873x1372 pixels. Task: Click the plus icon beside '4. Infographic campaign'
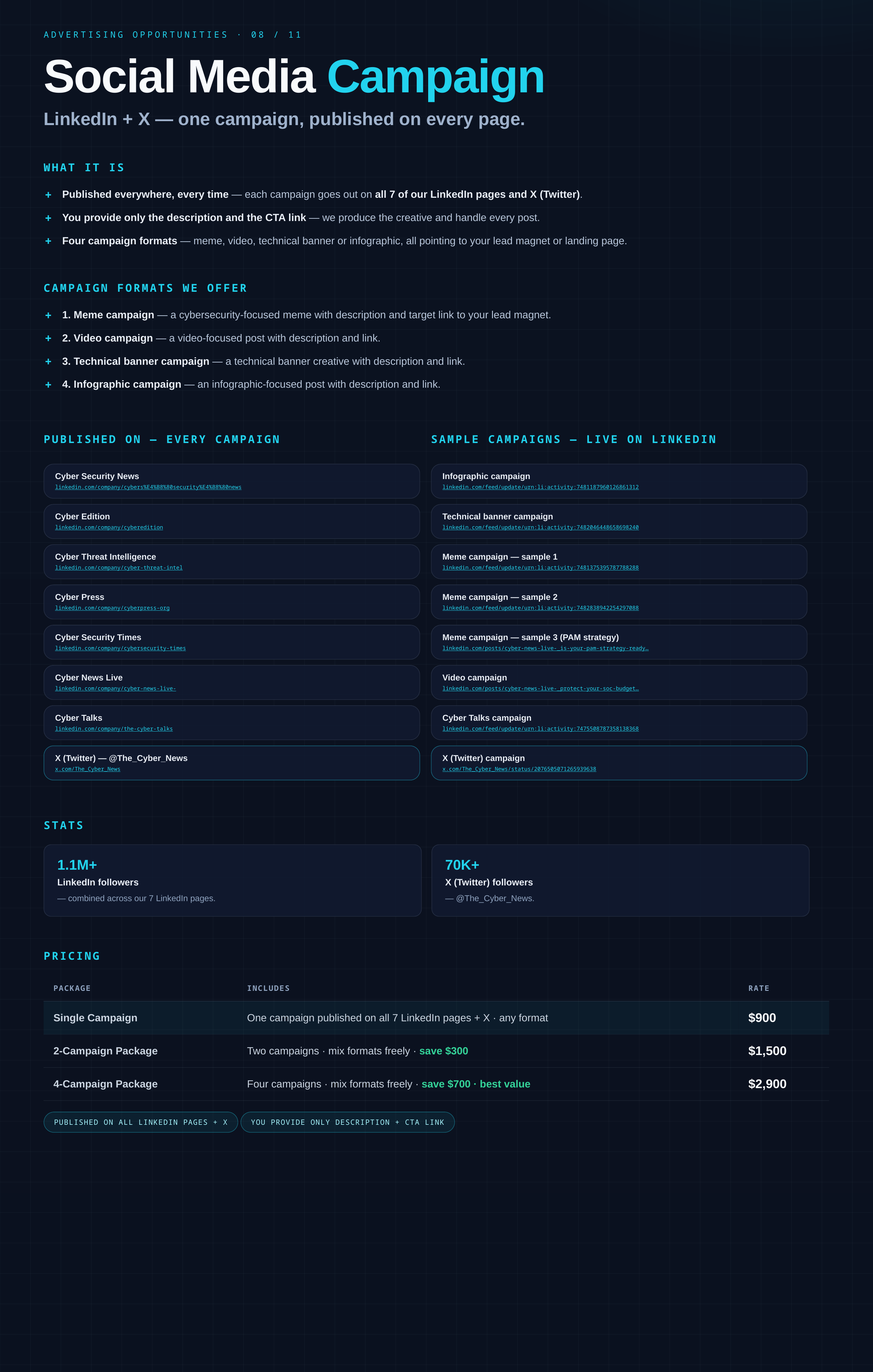point(48,385)
